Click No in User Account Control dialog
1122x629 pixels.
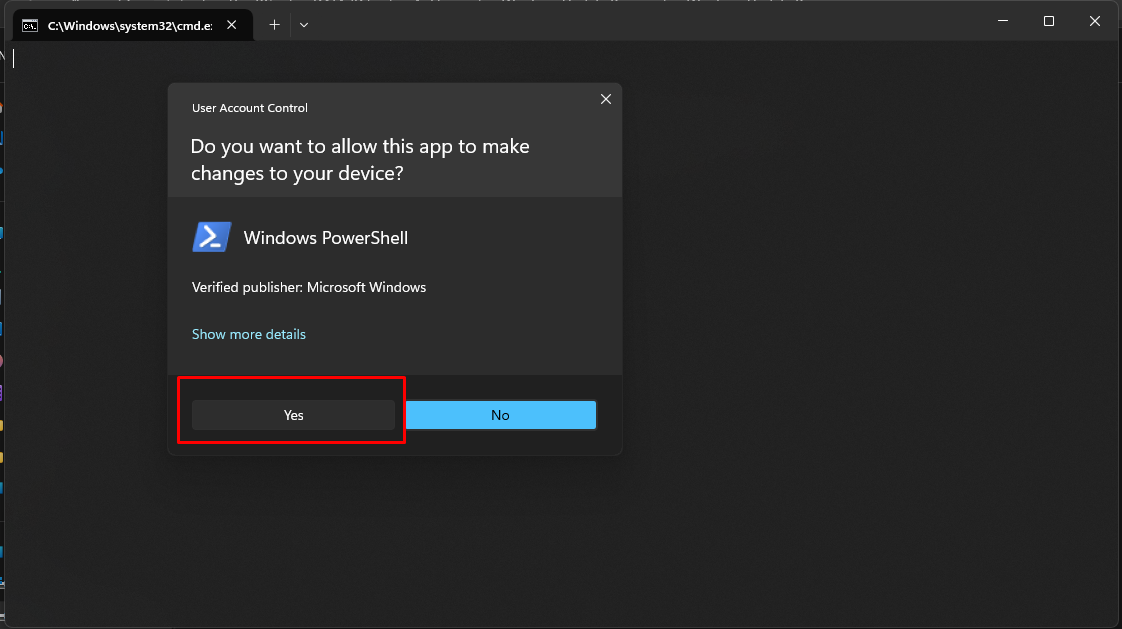click(500, 415)
